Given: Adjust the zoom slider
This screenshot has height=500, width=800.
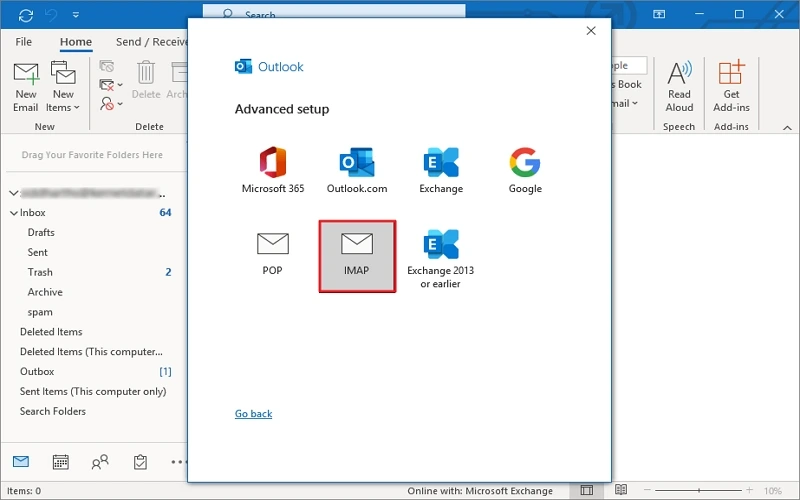Looking at the screenshot, I should (698, 490).
